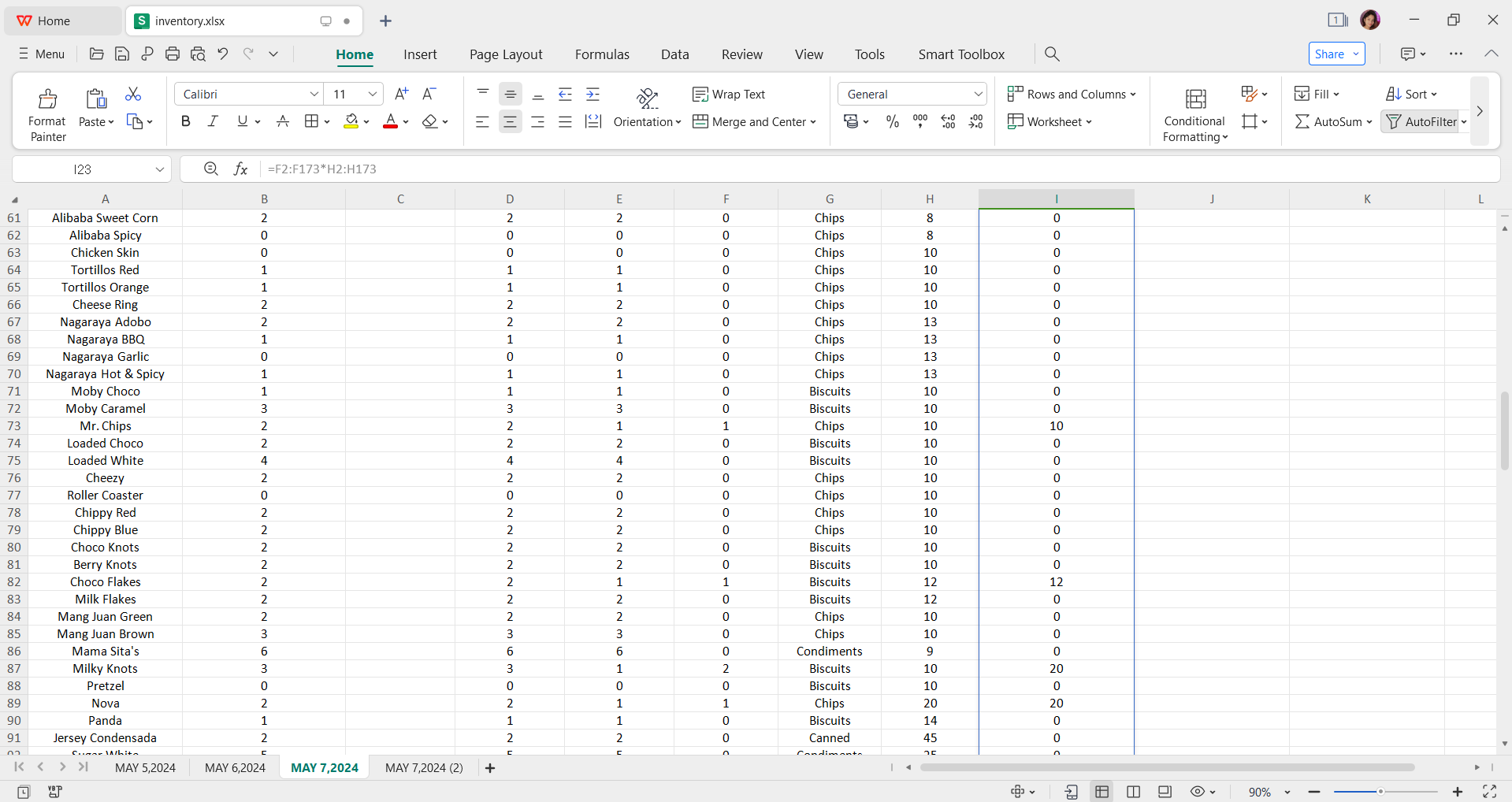The height and width of the screenshot is (802, 1512).
Task: Click Conditional Formatting button
Action: click(1194, 115)
